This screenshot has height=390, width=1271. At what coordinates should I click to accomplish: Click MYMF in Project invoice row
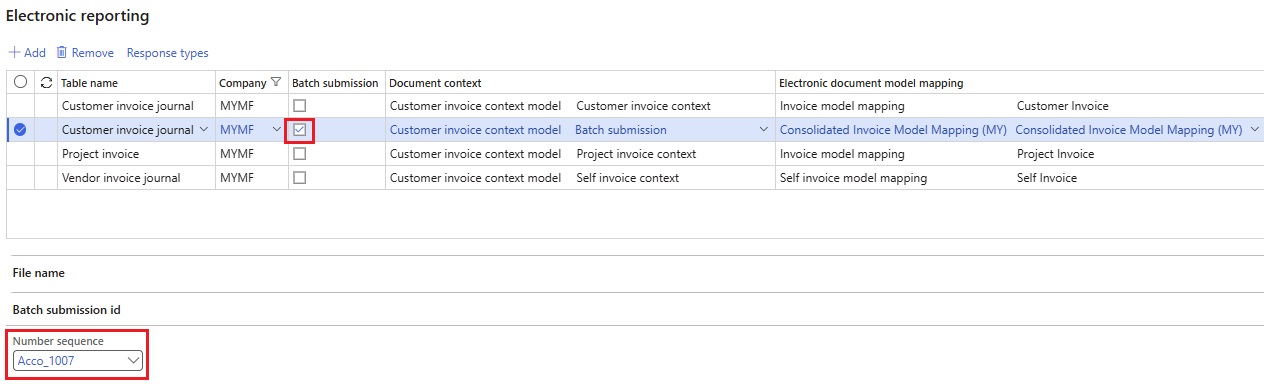coord(237,154)
